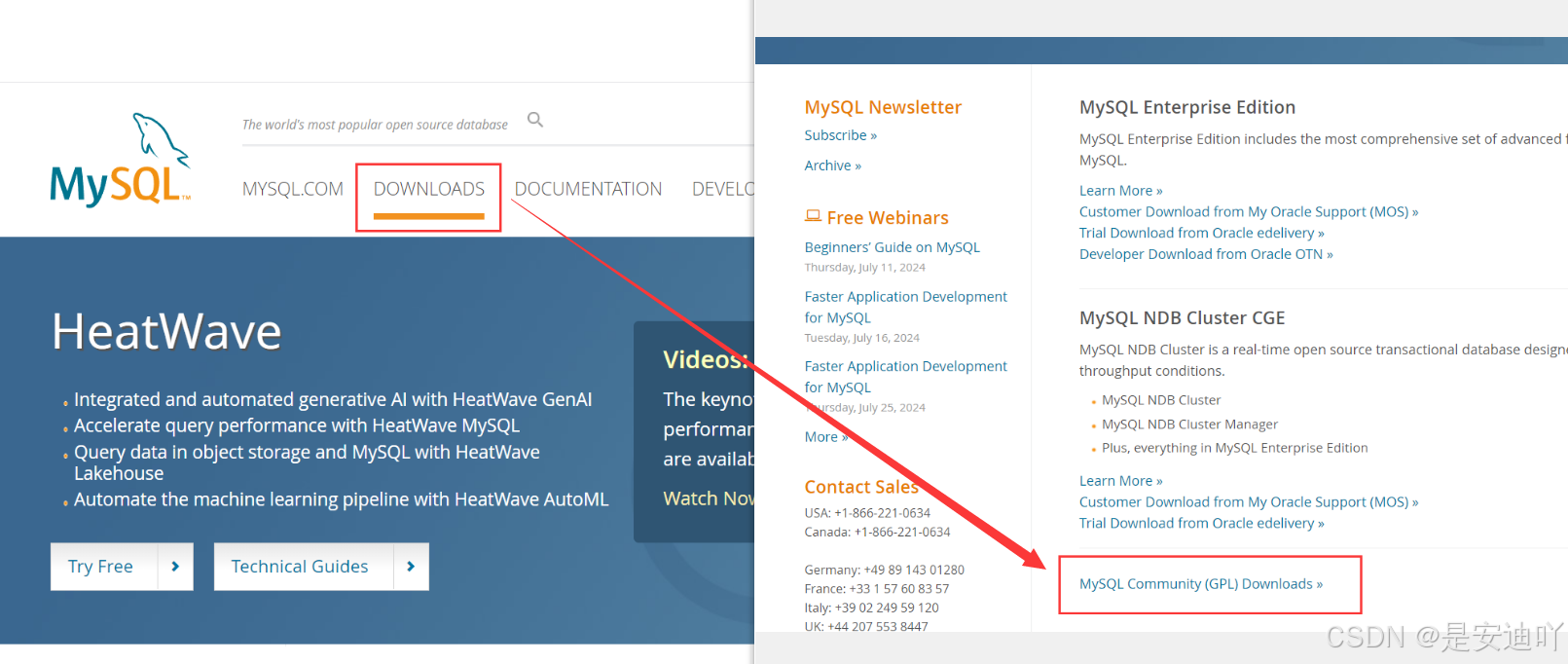
Task: Click the France phone number
Action: pyautogui.click(x=899, y=589)
